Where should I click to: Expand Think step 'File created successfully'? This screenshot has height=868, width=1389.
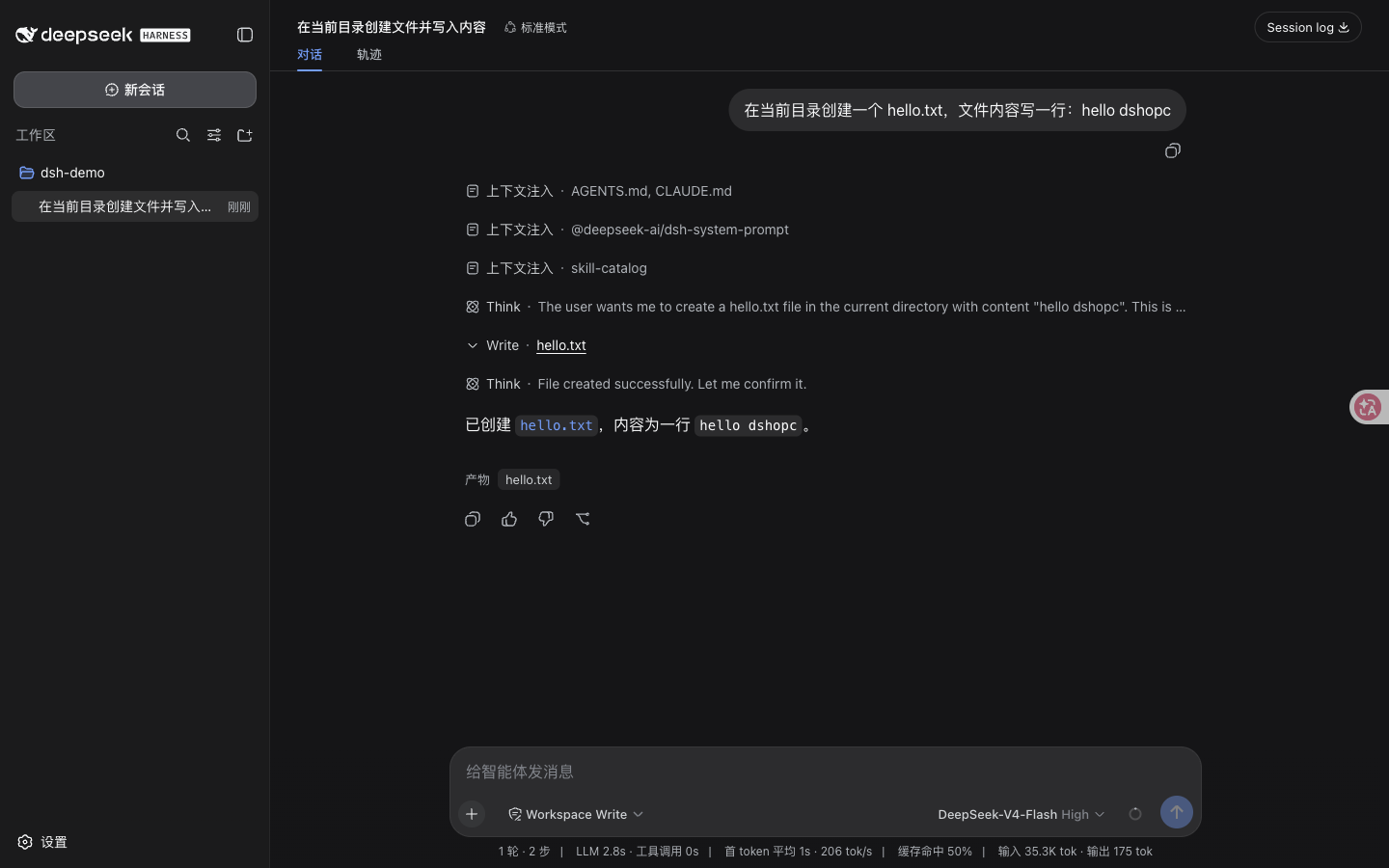click(x=636, y=384)
